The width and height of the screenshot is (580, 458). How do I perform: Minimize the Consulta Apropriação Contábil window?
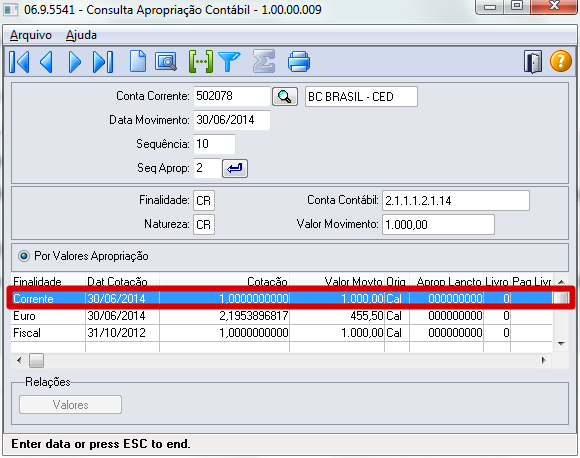490,6
